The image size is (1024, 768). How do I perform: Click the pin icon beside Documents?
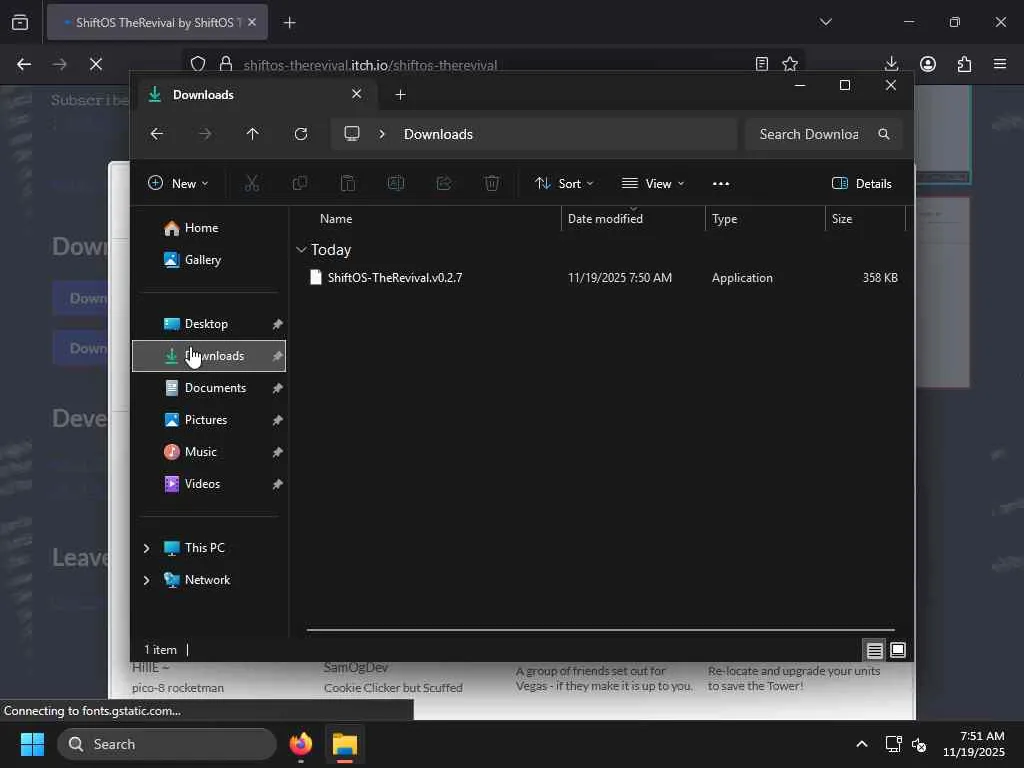point(278,388)
